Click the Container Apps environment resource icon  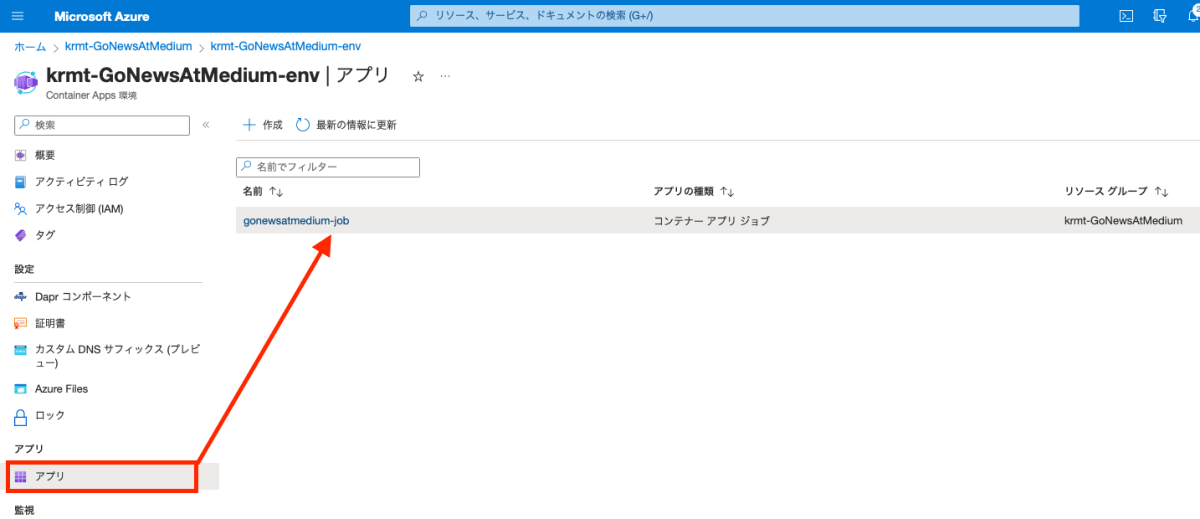point(26,81)
